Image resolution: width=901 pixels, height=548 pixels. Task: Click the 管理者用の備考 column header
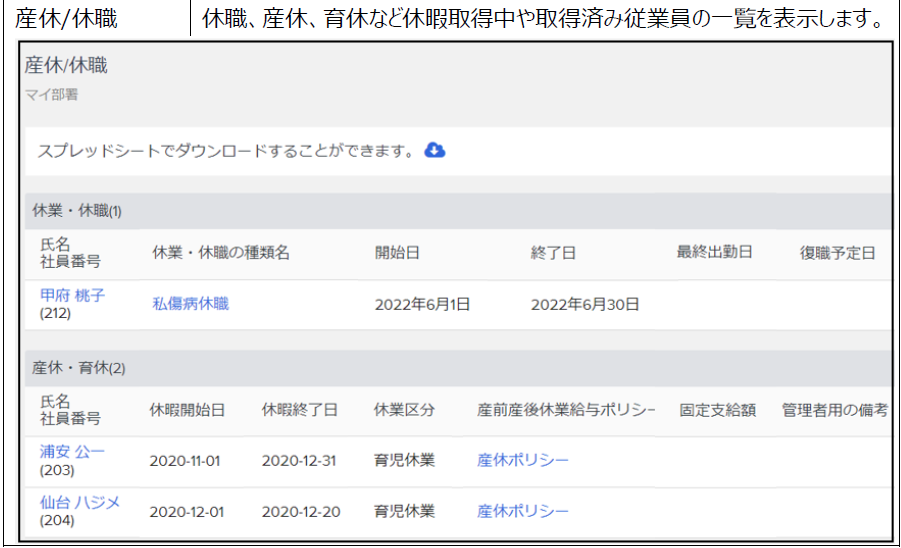tap(834, 410)
